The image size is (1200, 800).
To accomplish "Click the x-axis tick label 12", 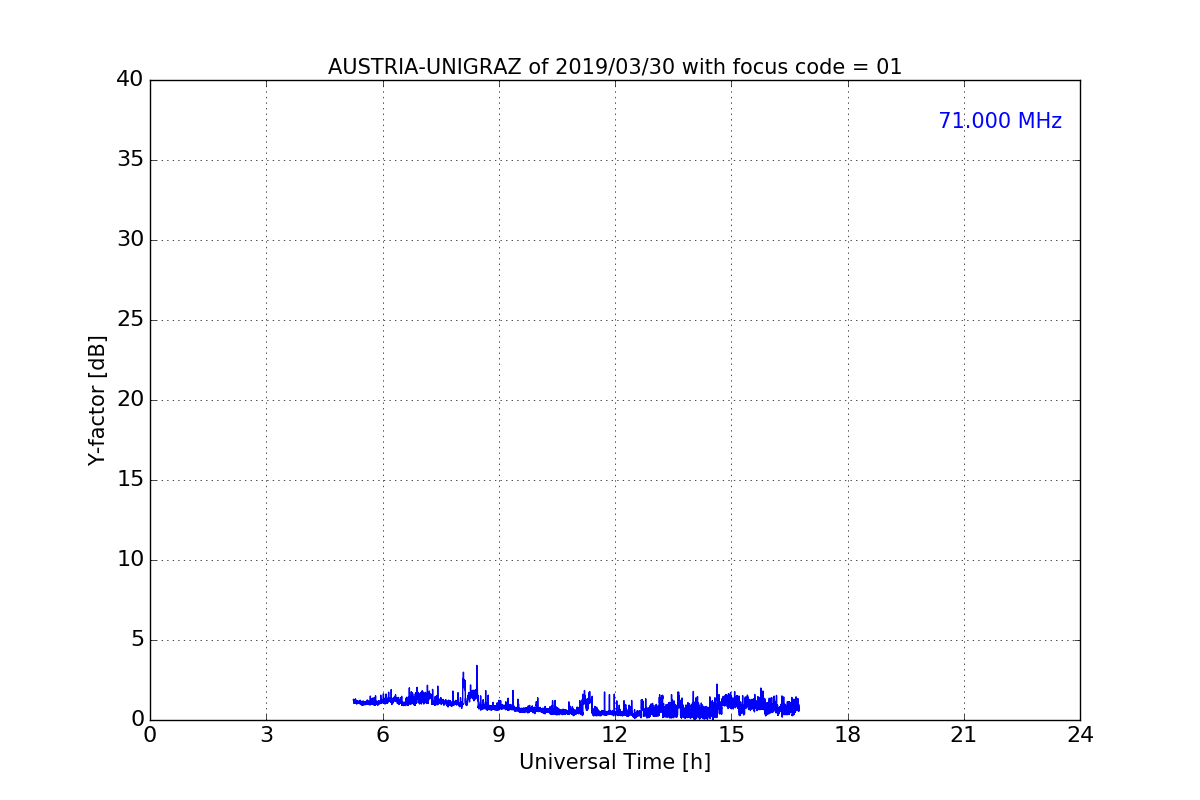I will 615,735.
